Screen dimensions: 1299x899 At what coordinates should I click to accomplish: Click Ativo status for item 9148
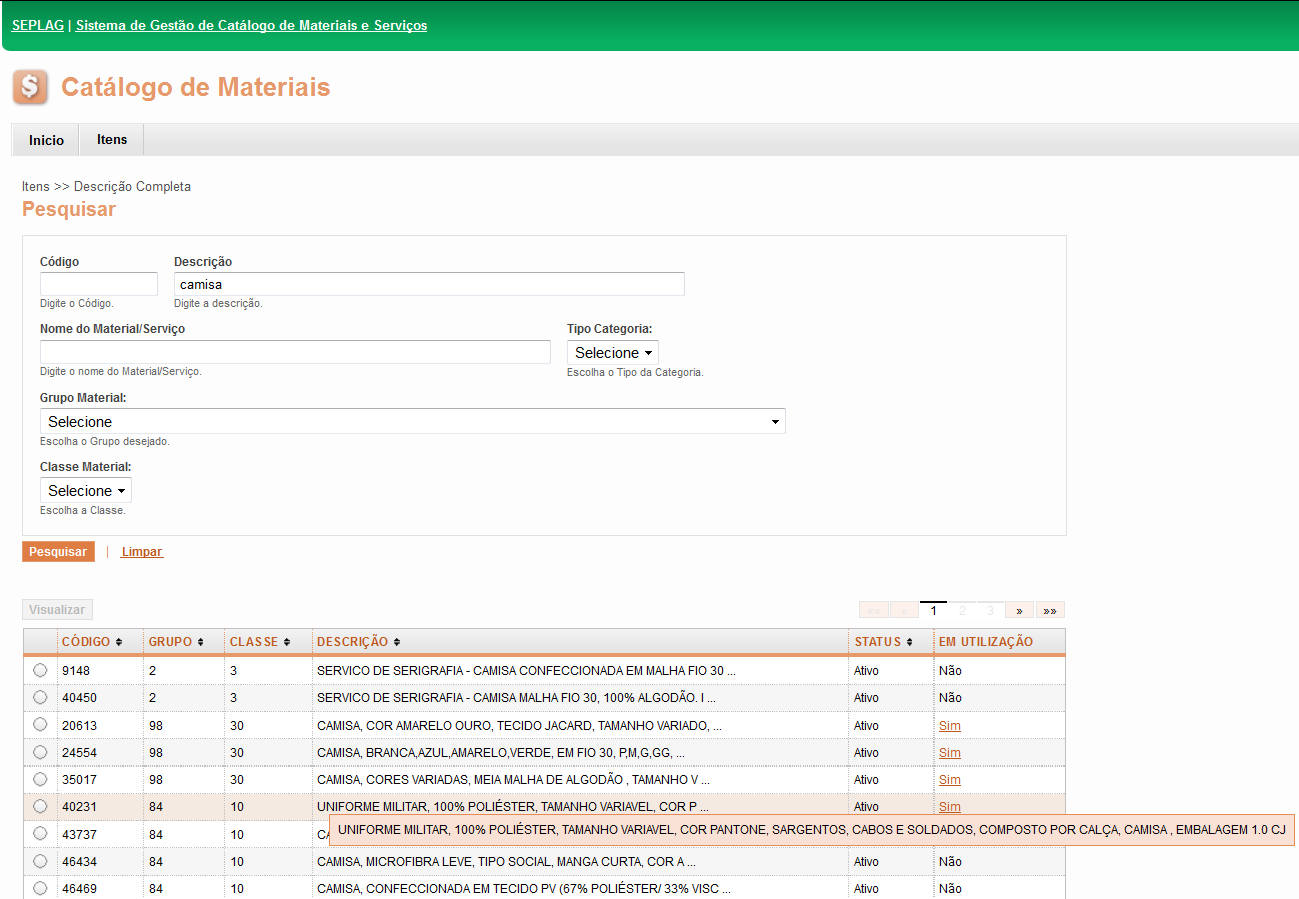click(866, 670)
